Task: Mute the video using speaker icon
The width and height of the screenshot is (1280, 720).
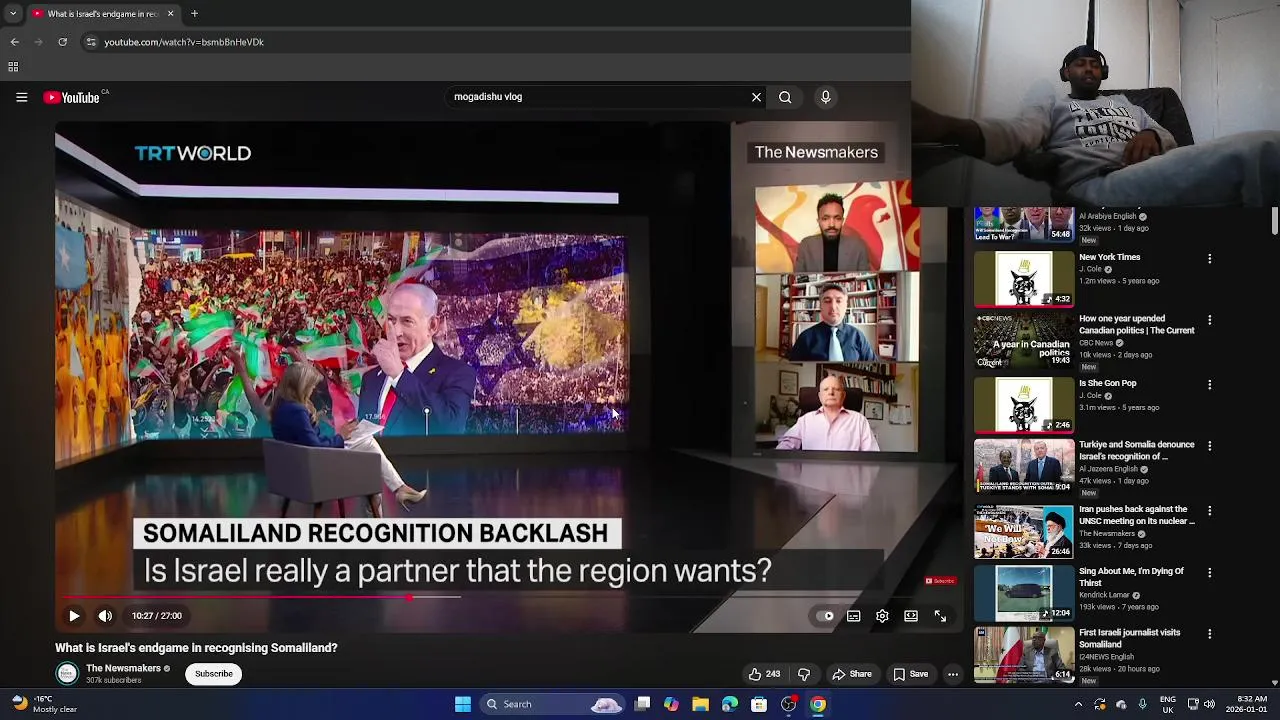Action: click(105, 616)
